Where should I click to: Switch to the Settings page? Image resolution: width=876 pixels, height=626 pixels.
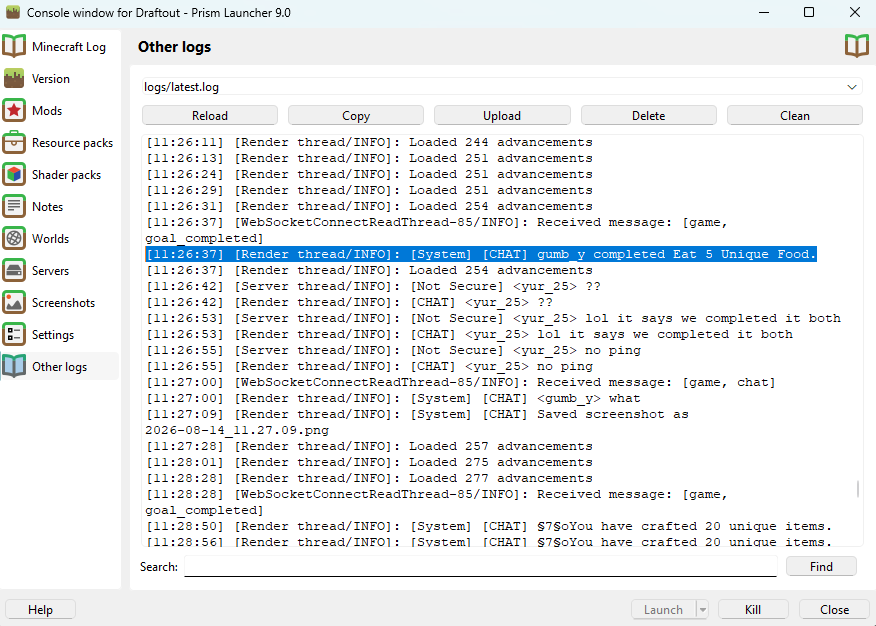[x=60, y=334]
